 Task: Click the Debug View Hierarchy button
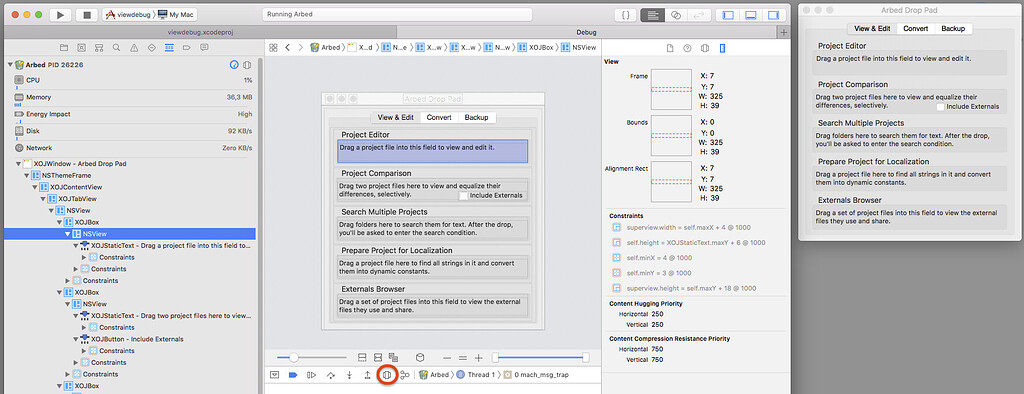[x=387, y=375]
